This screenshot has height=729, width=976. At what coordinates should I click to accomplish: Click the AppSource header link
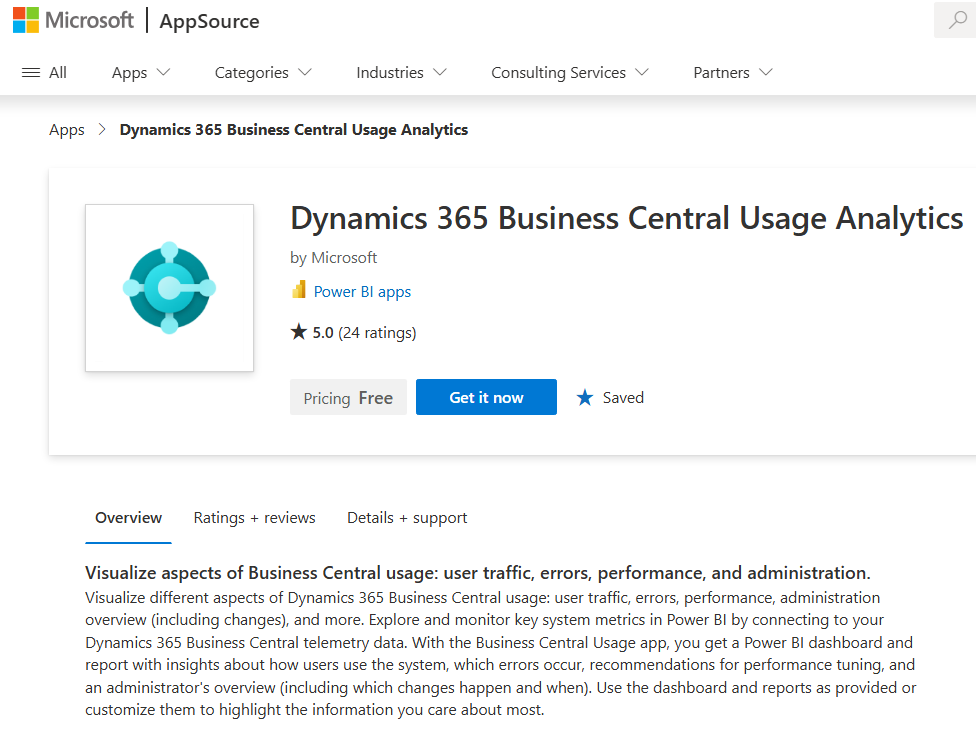209,21
